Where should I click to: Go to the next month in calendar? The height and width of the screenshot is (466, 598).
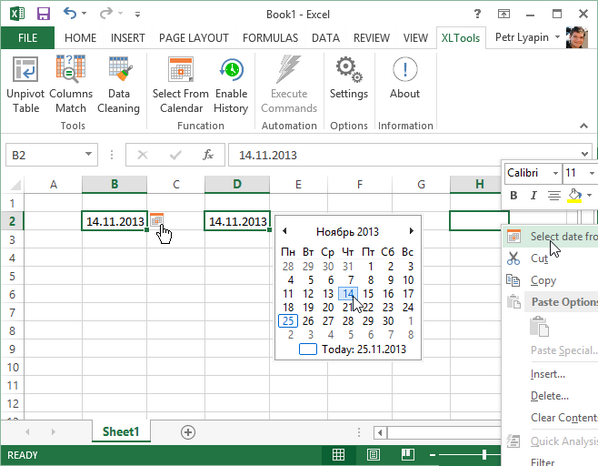(411, 231)
